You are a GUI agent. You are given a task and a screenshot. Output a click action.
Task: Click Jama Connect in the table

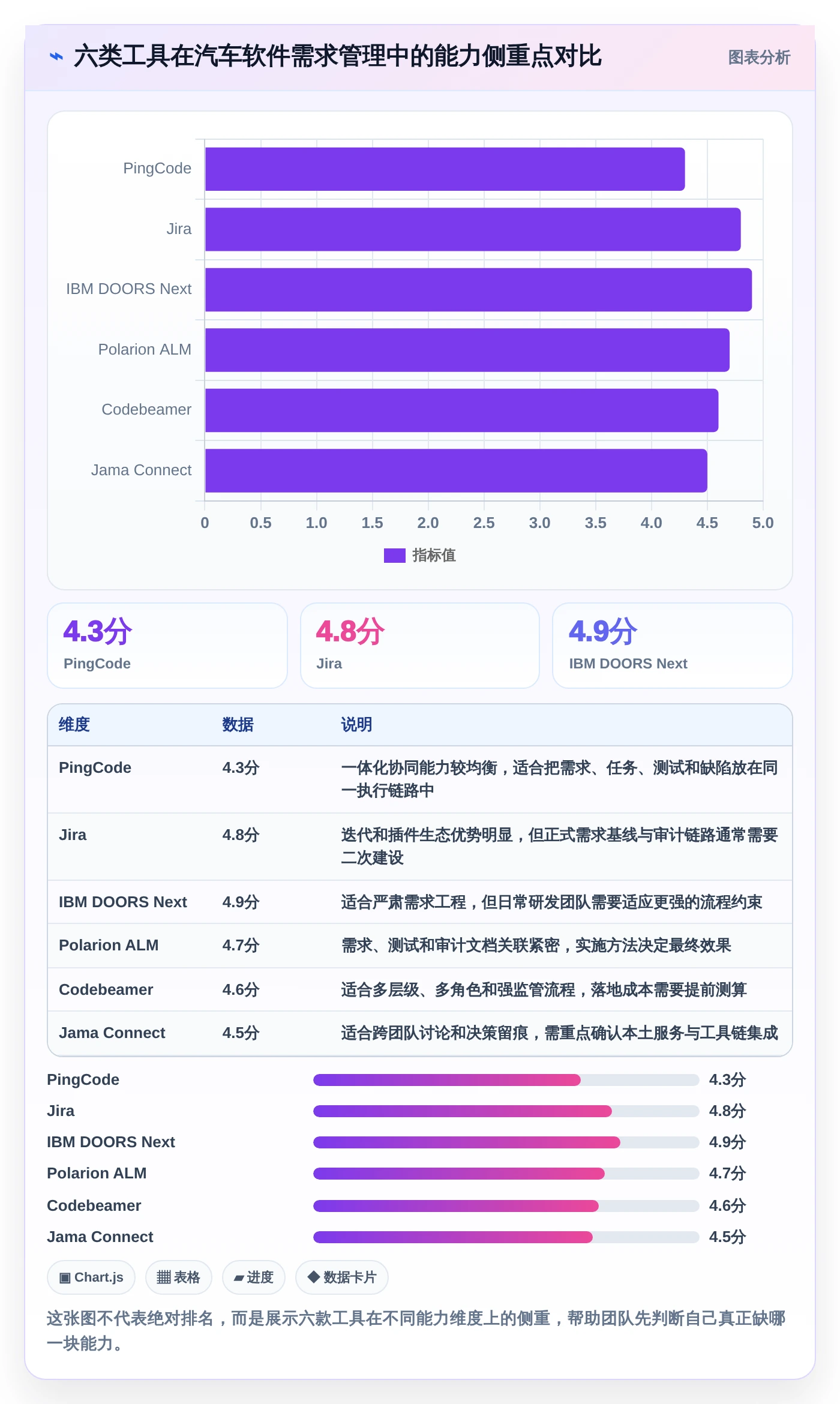(x=112, y=1033)
